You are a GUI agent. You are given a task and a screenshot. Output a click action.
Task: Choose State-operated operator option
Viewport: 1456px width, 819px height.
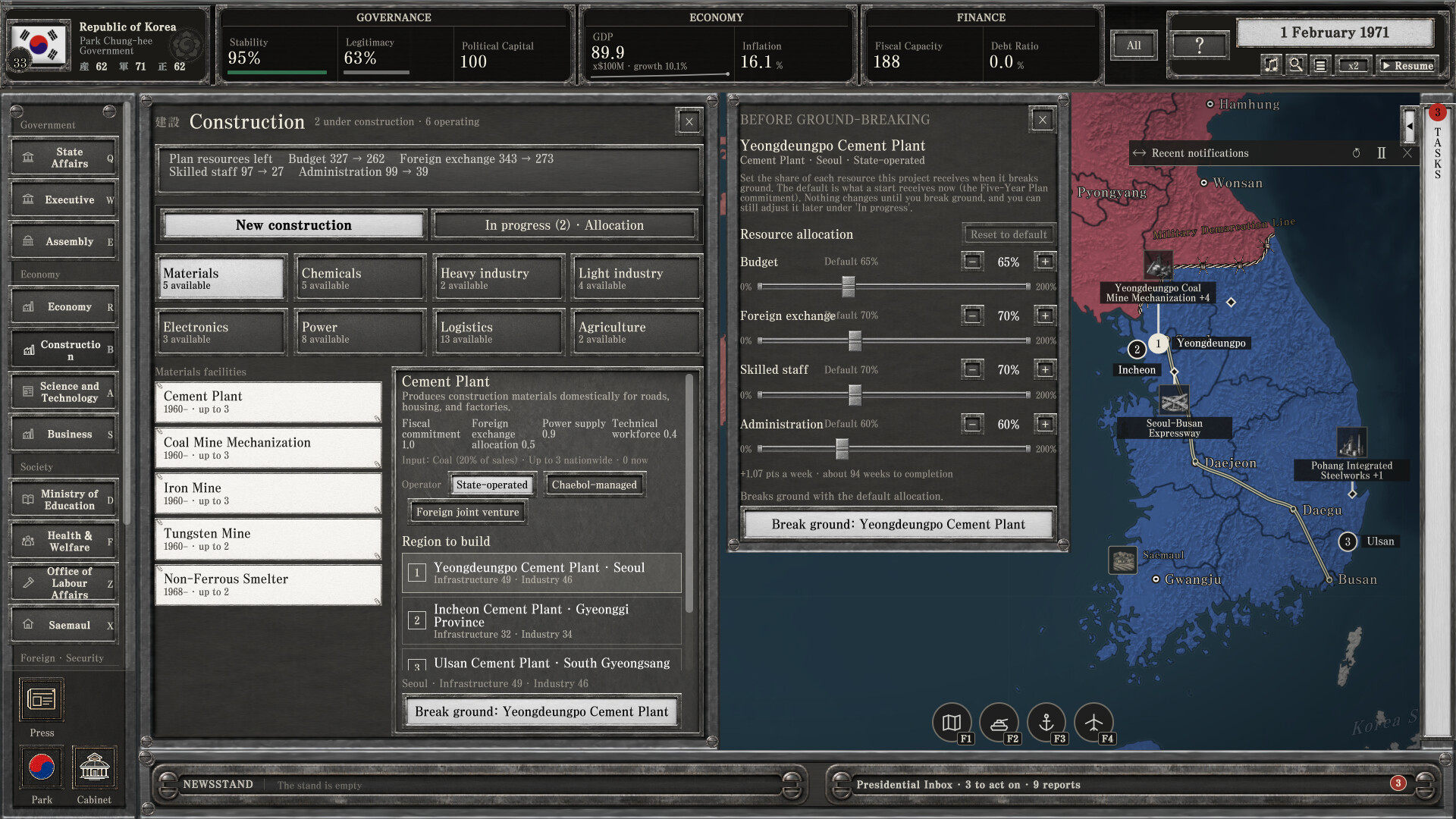coord(492,485)
